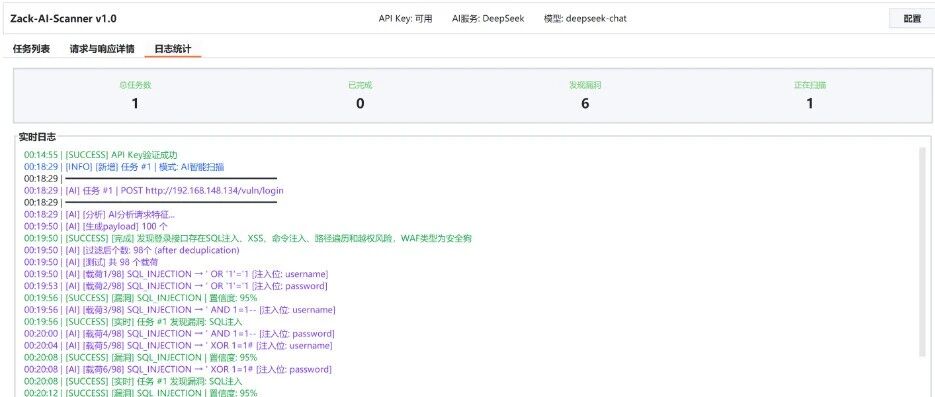Click the 00:19:56 '发现漏洞: SQL注入' log line
The height and width of the screenshot is (397, 935).
click(x=134, y=322)
